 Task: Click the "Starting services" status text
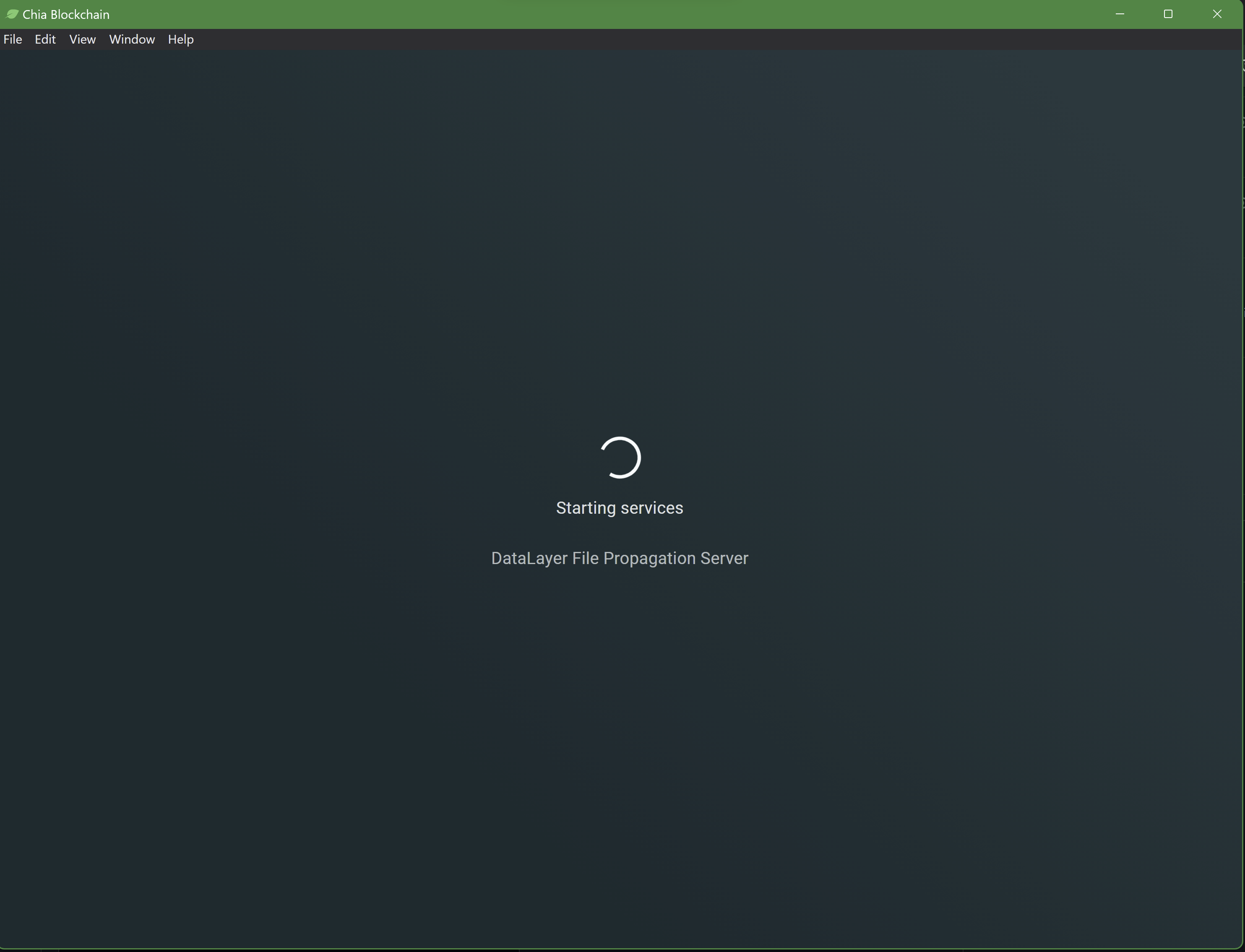pos(620,508)
